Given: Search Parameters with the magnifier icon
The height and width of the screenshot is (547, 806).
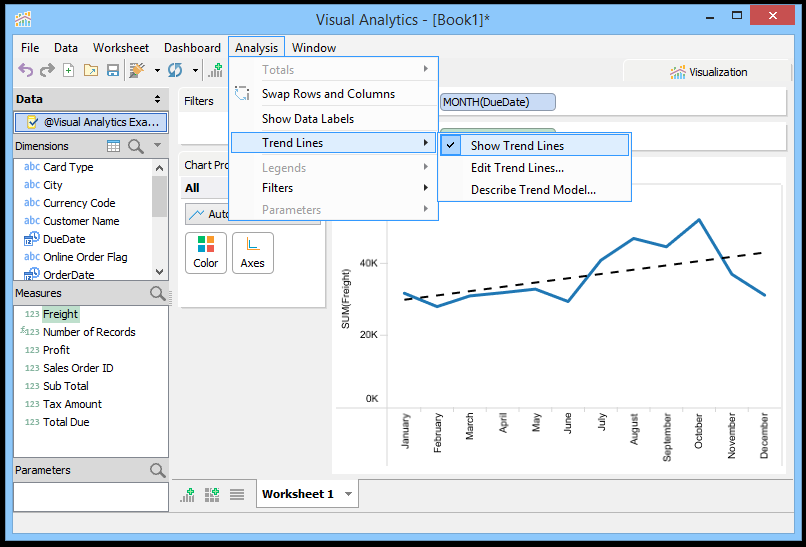Looking at the screenshot, I should (158, 470).
